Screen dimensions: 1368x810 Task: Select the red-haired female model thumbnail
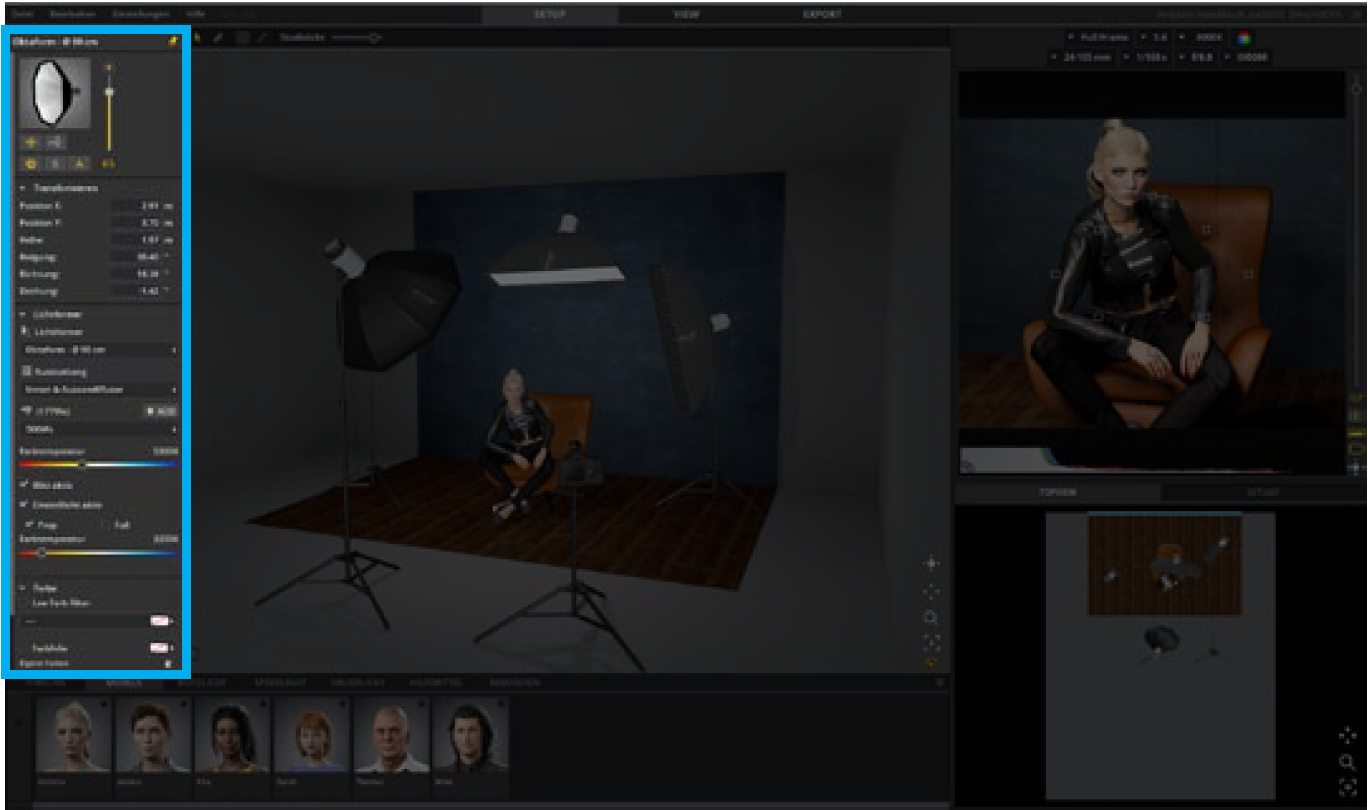click(x=309, y=736)
